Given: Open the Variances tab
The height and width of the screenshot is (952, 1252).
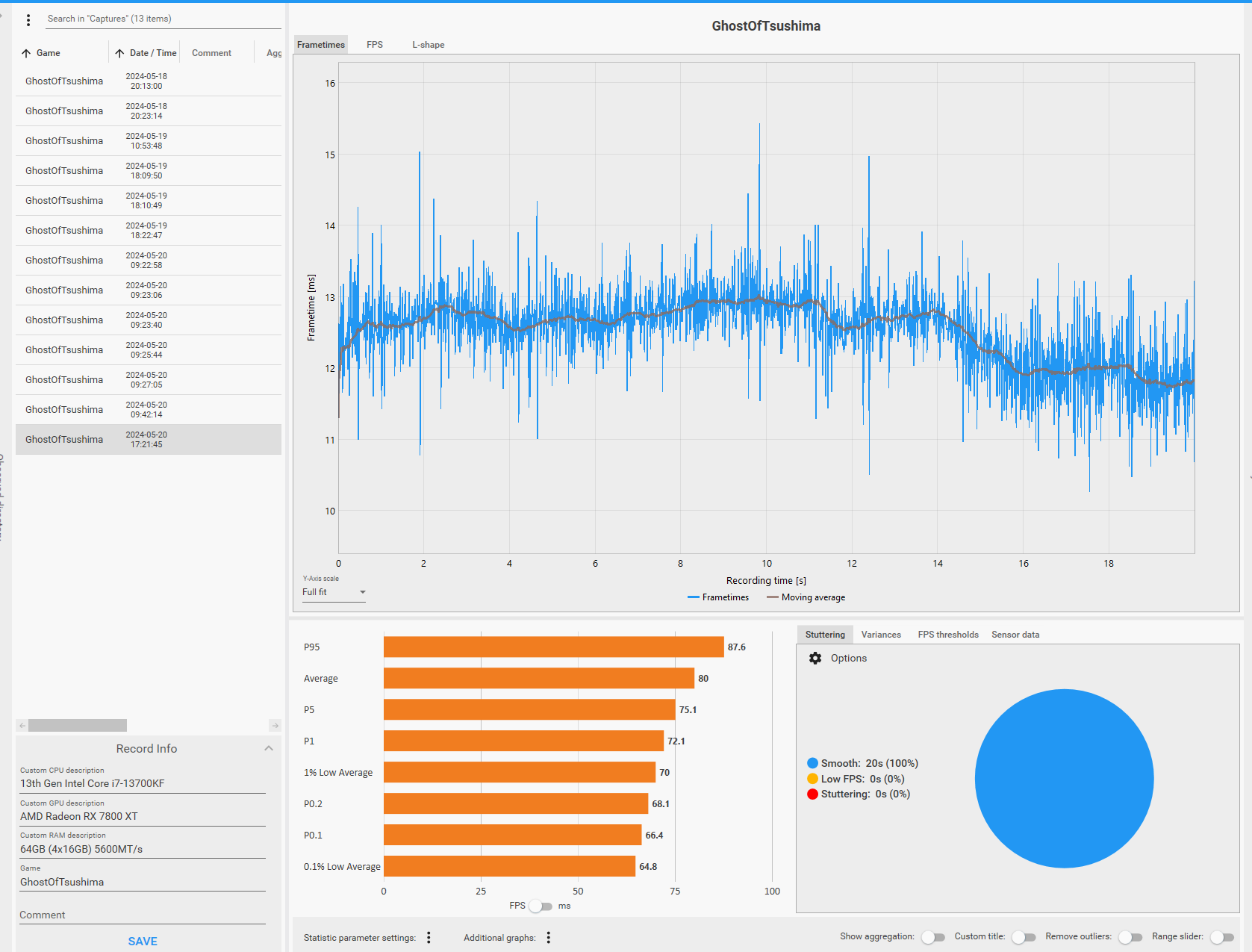Looking at the screenshot, I should [881, 635].
